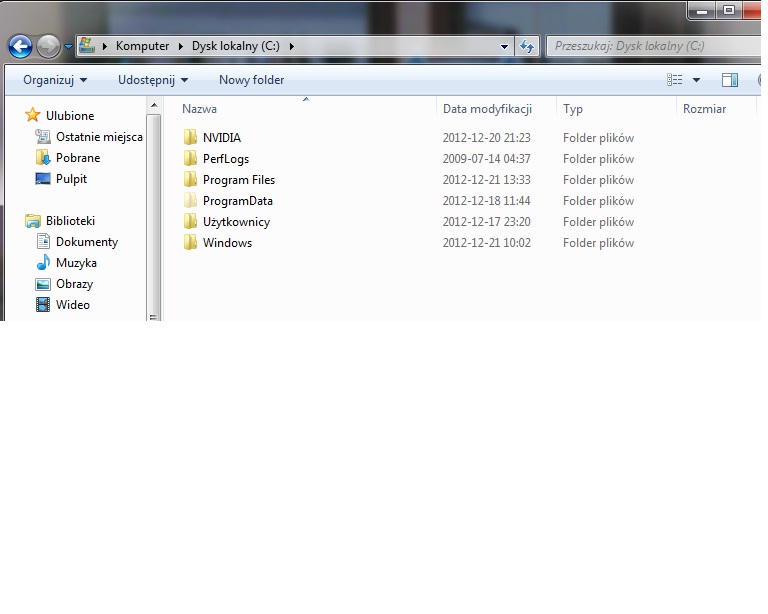Click Folder plików in the Windows row

click(x=599, y=243)
